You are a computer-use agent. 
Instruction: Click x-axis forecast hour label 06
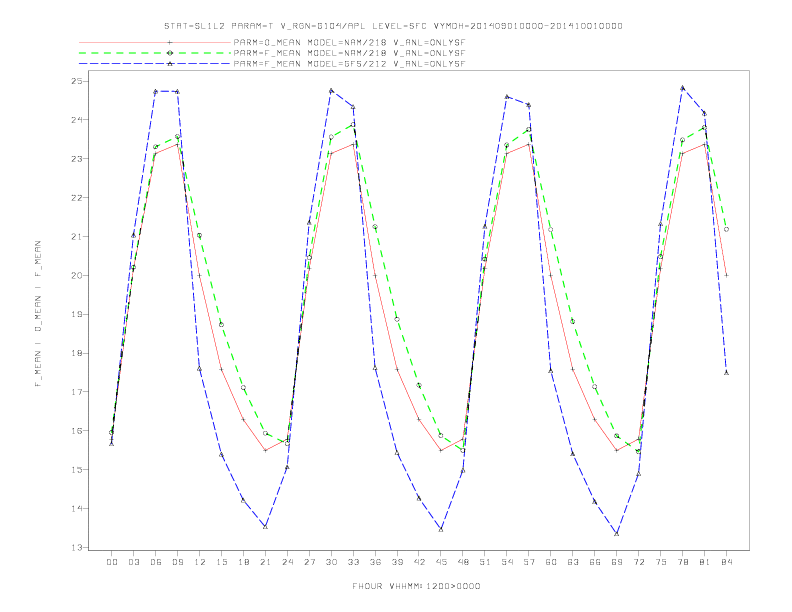pyautogui.click(x=156, y=562)
